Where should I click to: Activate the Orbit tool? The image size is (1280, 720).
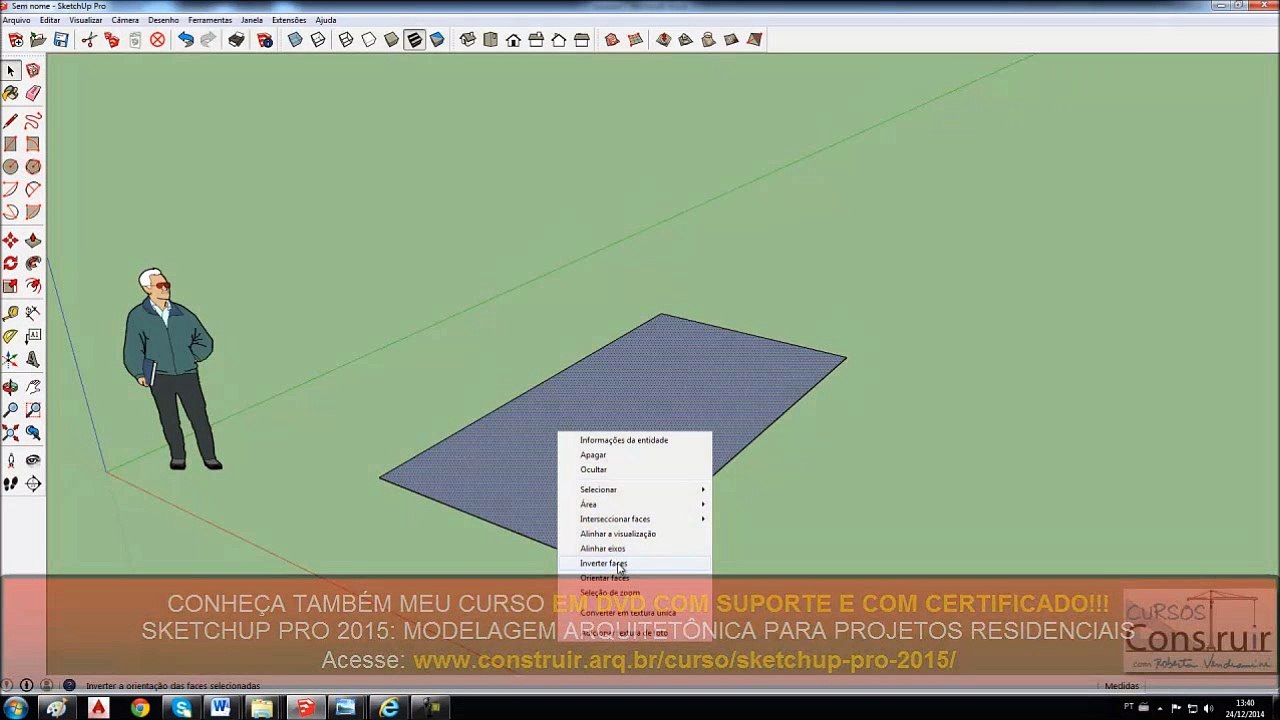11,386
